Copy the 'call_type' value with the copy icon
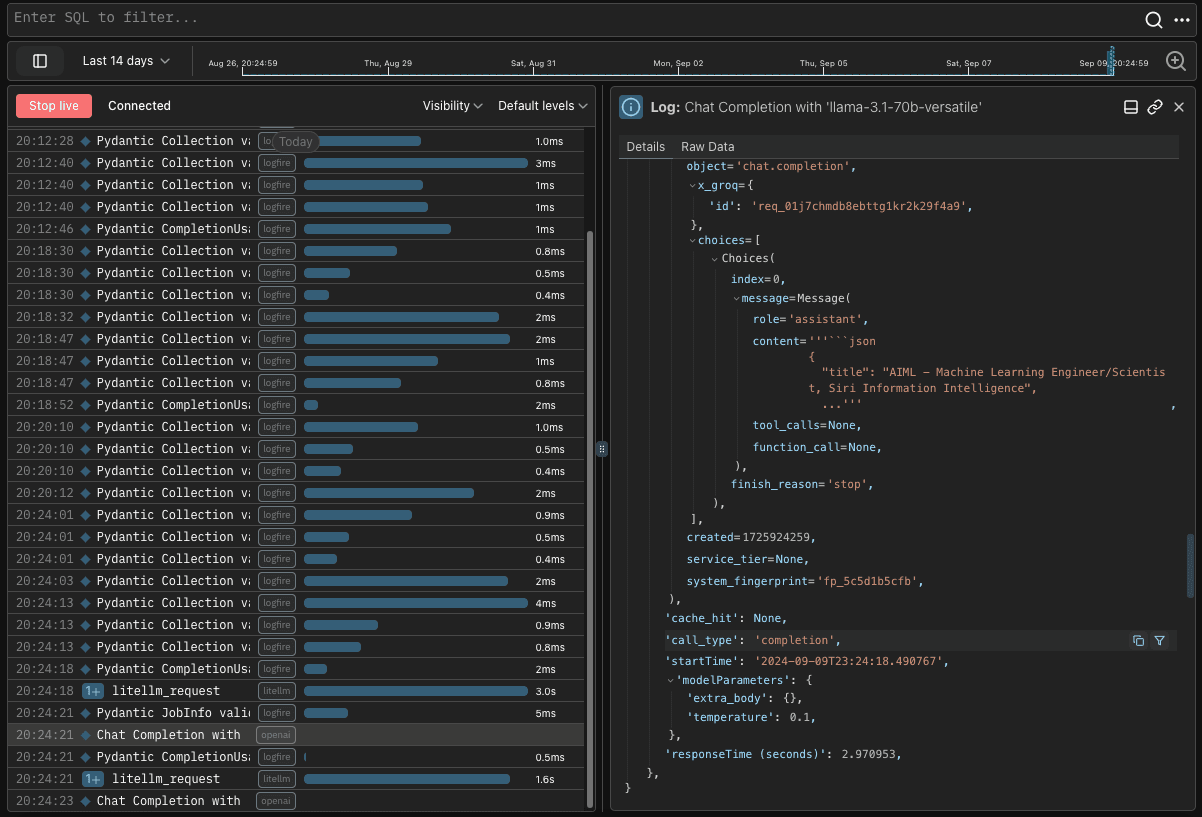The height and width of the screenshot is (817, 1202). (1138, 640)
